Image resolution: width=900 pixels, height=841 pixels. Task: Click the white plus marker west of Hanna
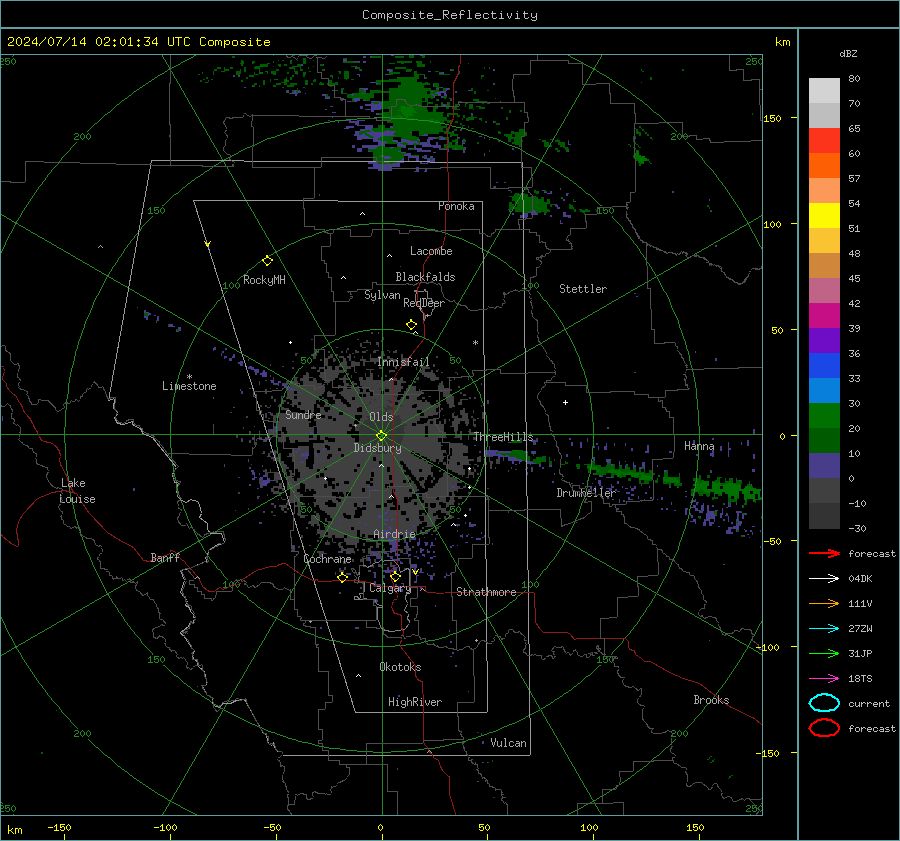pyautogui.click(x=565, y=402)
